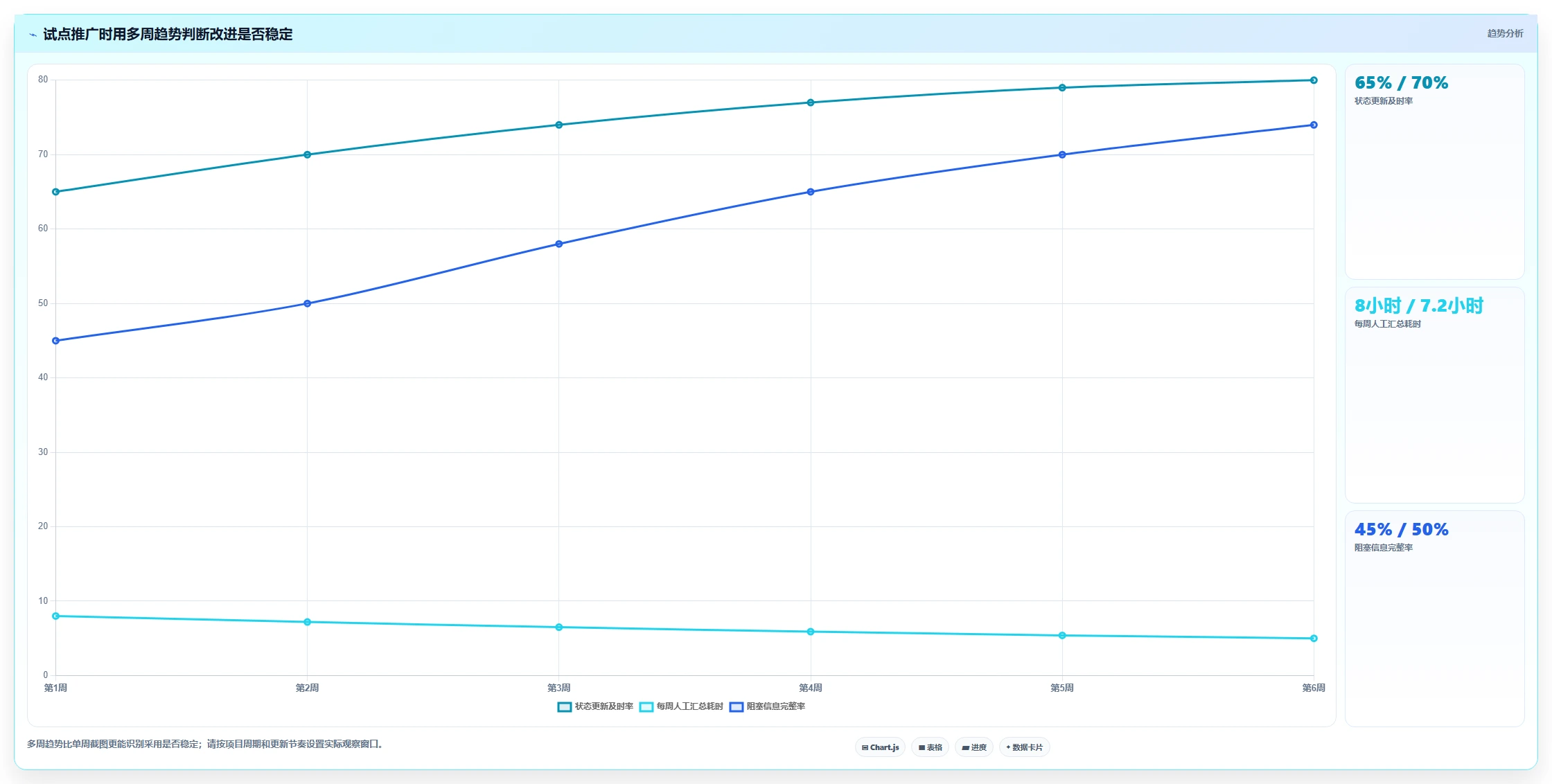Click the 阻塞信息完整率 point at 第1周
The width and height of the screenshot is (1552, 784).
click(56, 341)
